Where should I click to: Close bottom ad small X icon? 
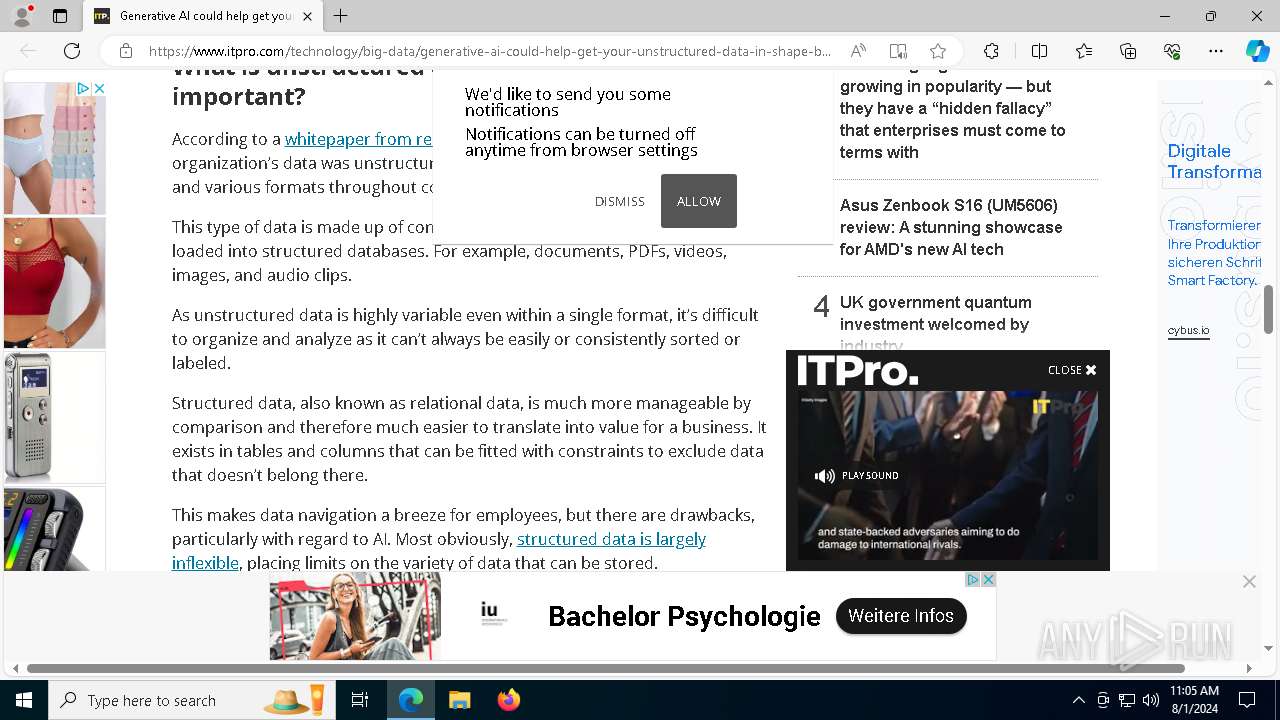coord(988,580)
